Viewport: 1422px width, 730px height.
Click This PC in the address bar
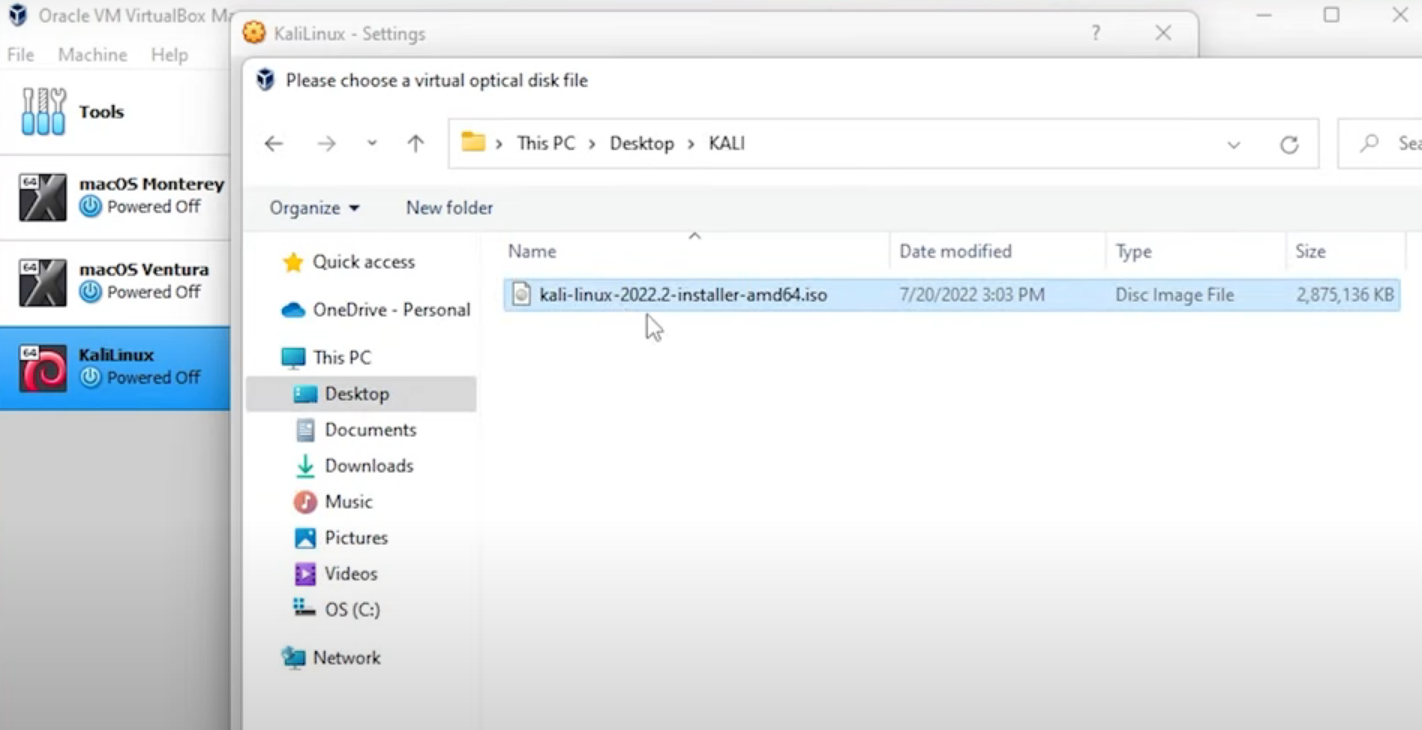tap(546, 144)
